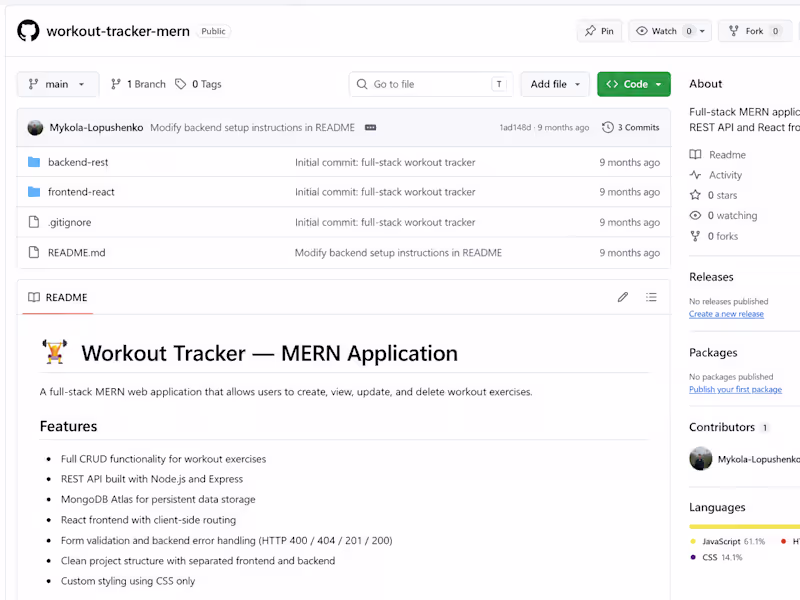
Task: Click the .gitignore file icon
Action: (34, 222)
